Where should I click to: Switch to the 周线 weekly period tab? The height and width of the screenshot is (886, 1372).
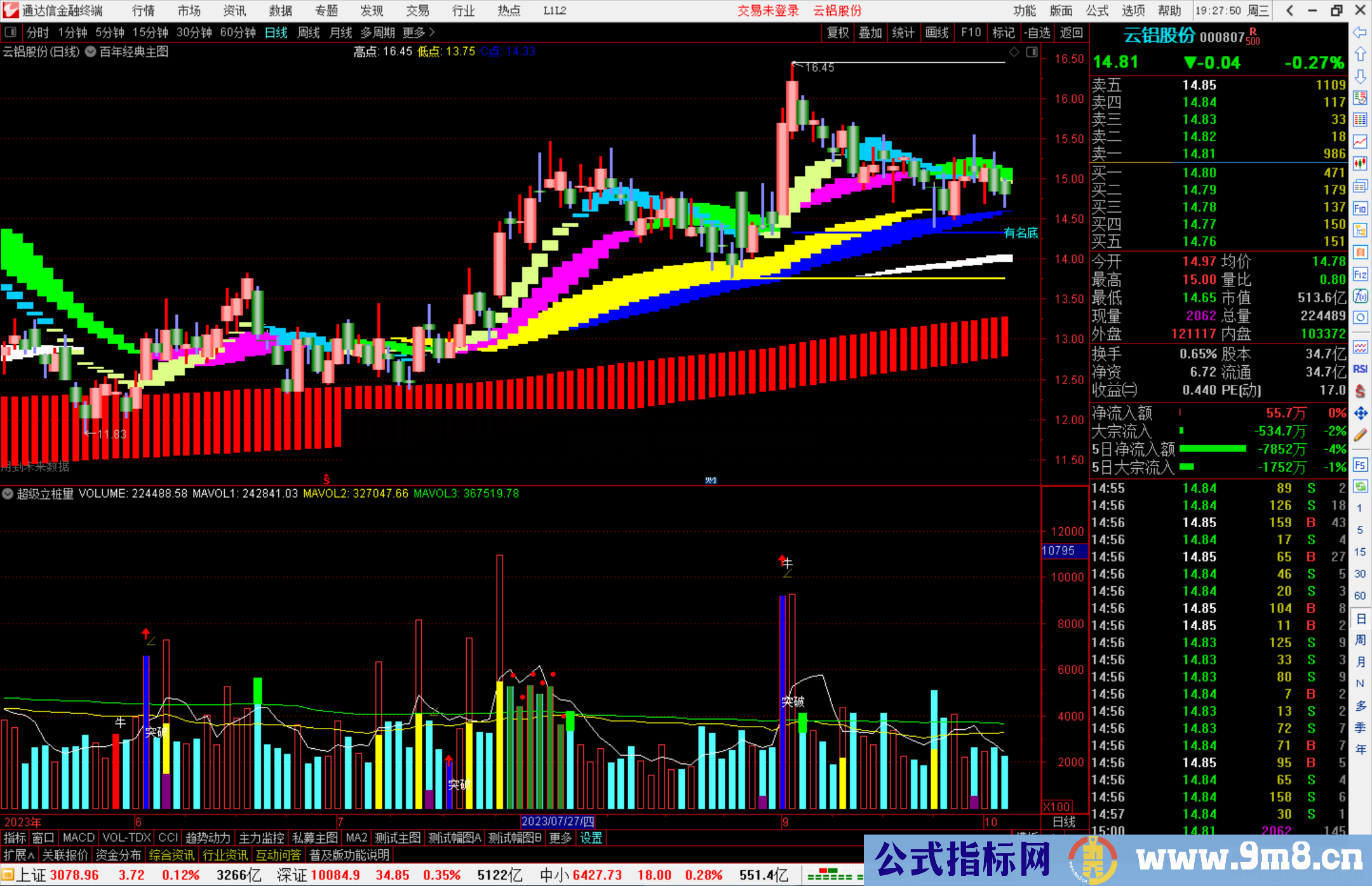click(x=309, y=32)
